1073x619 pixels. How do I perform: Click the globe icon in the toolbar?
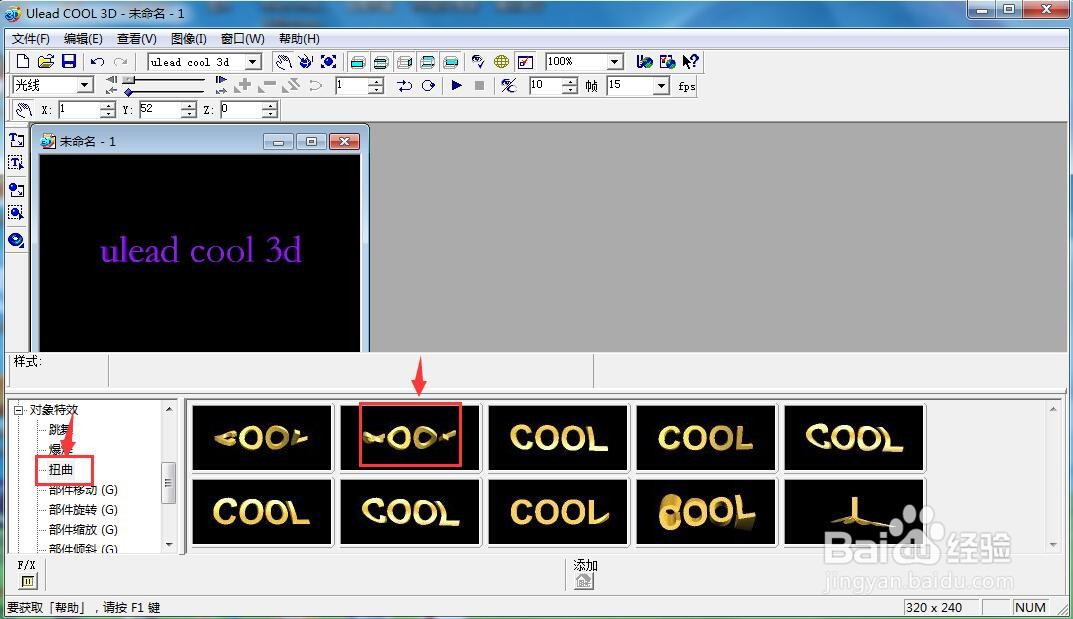(x=502, y=62)
